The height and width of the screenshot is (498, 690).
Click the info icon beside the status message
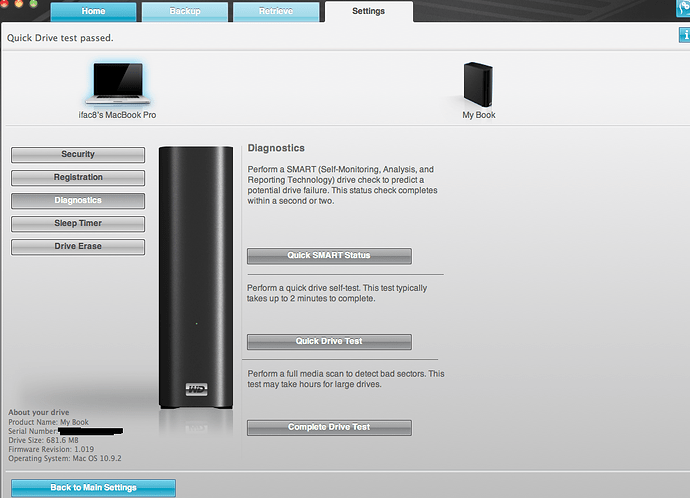(x=684, y=35)
